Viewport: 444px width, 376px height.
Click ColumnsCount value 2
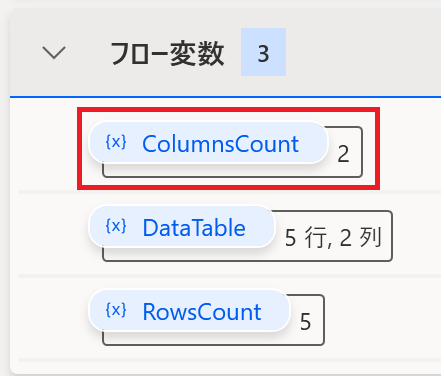pyautogui.click(x=343, y=154)
